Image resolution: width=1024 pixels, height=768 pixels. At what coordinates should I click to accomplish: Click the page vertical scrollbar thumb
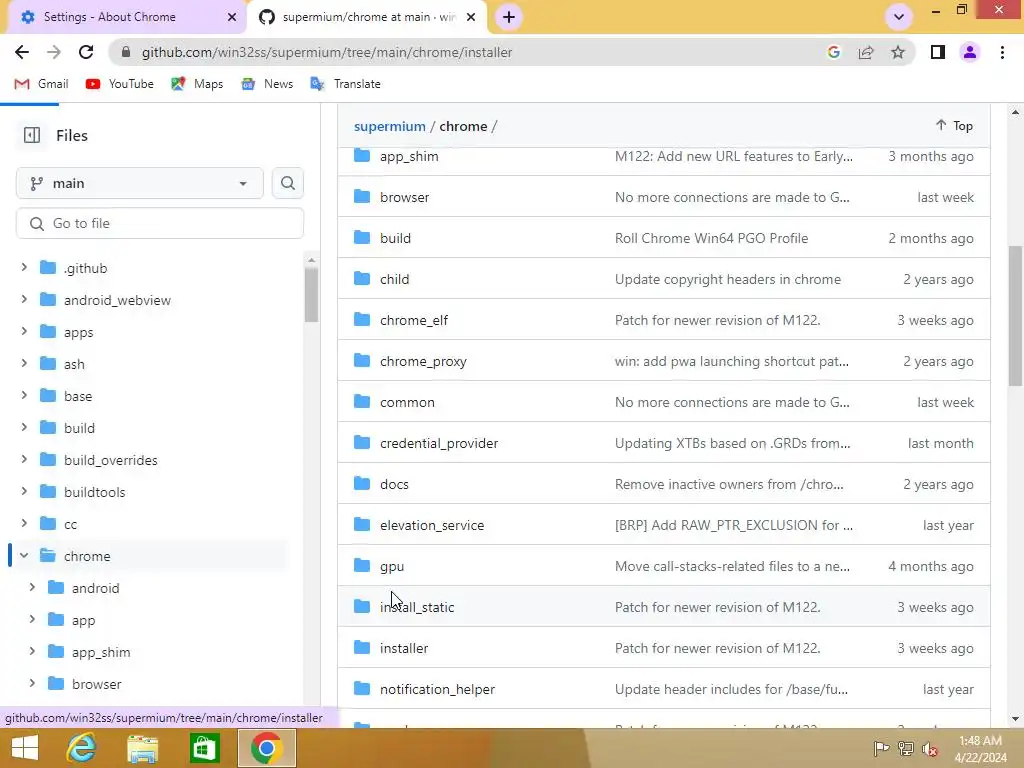[x=1016, y=315]
